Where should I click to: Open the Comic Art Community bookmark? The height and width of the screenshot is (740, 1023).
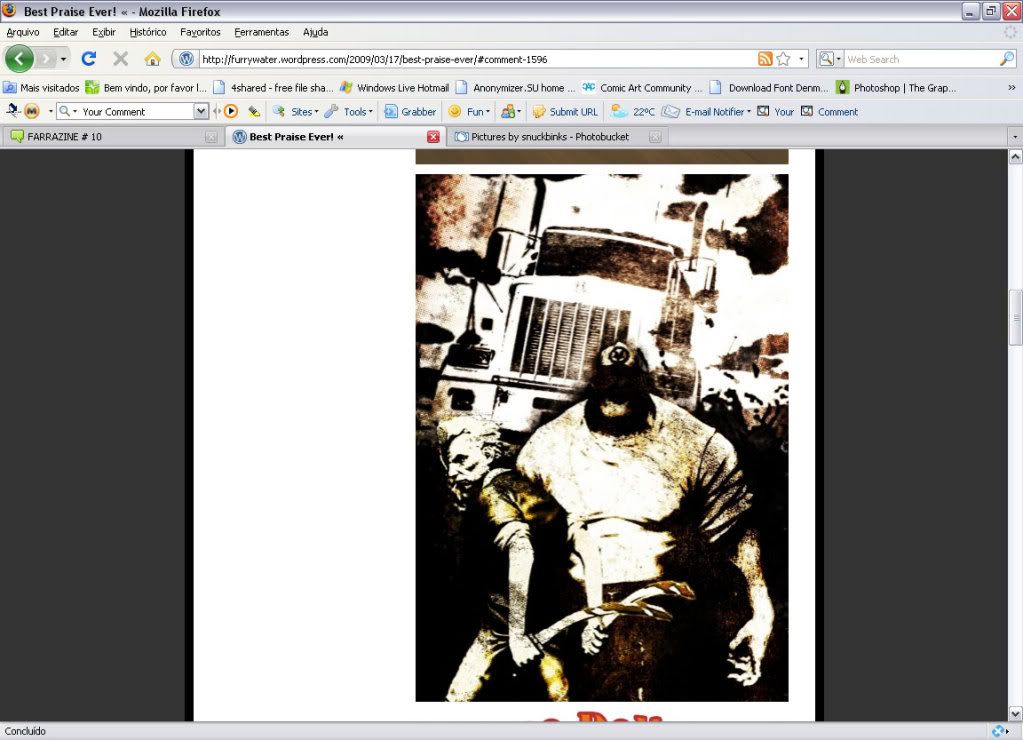(x=643, y=87)
